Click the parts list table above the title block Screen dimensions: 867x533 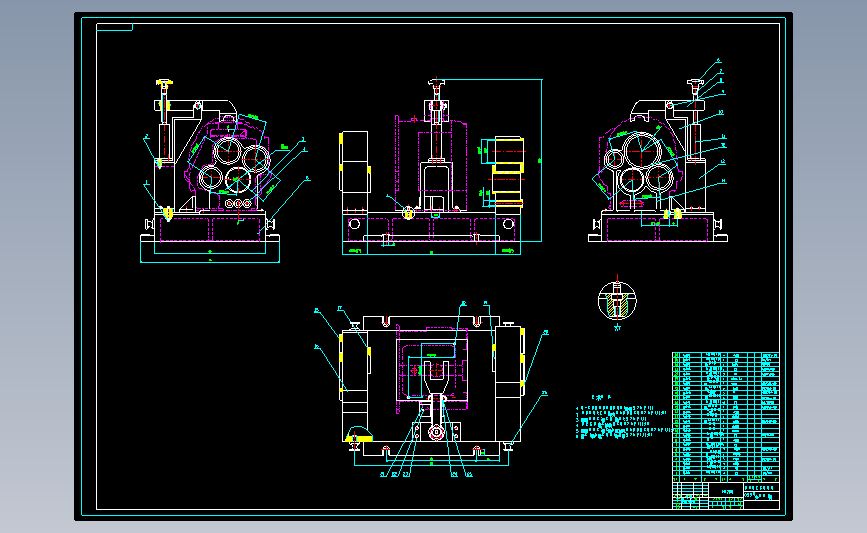coord(726,417)
